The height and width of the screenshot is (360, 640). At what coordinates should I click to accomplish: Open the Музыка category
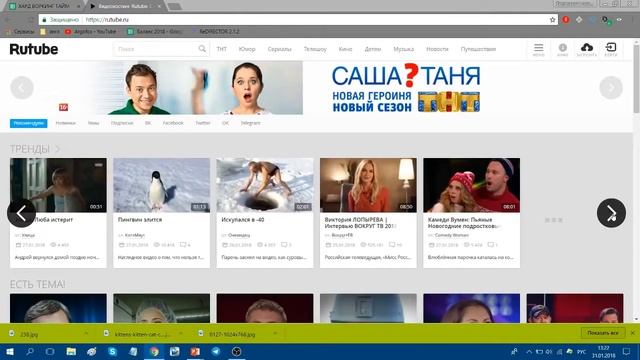click(404, 49)
